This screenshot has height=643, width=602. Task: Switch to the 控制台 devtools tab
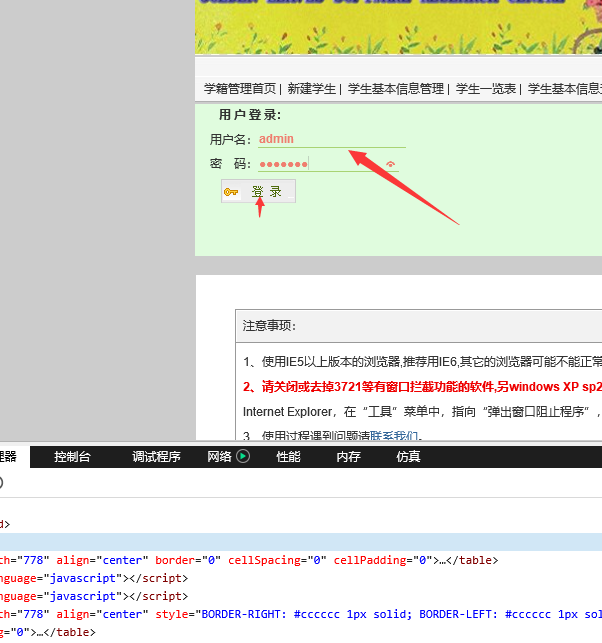[72, 457]
